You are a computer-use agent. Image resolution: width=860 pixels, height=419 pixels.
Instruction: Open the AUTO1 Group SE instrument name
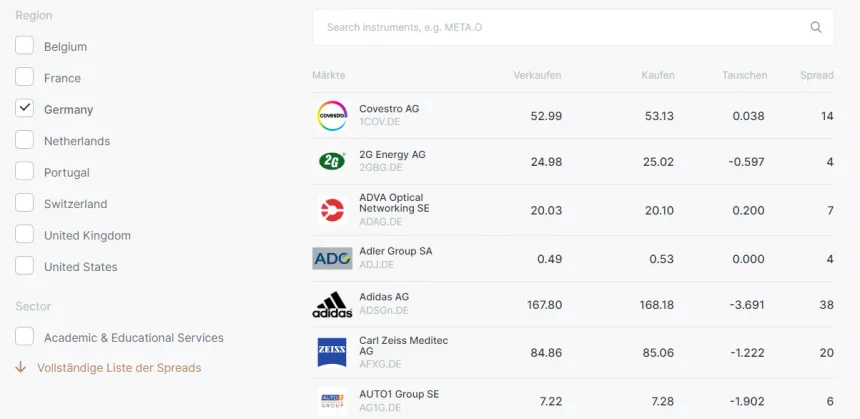click(399, 394)
